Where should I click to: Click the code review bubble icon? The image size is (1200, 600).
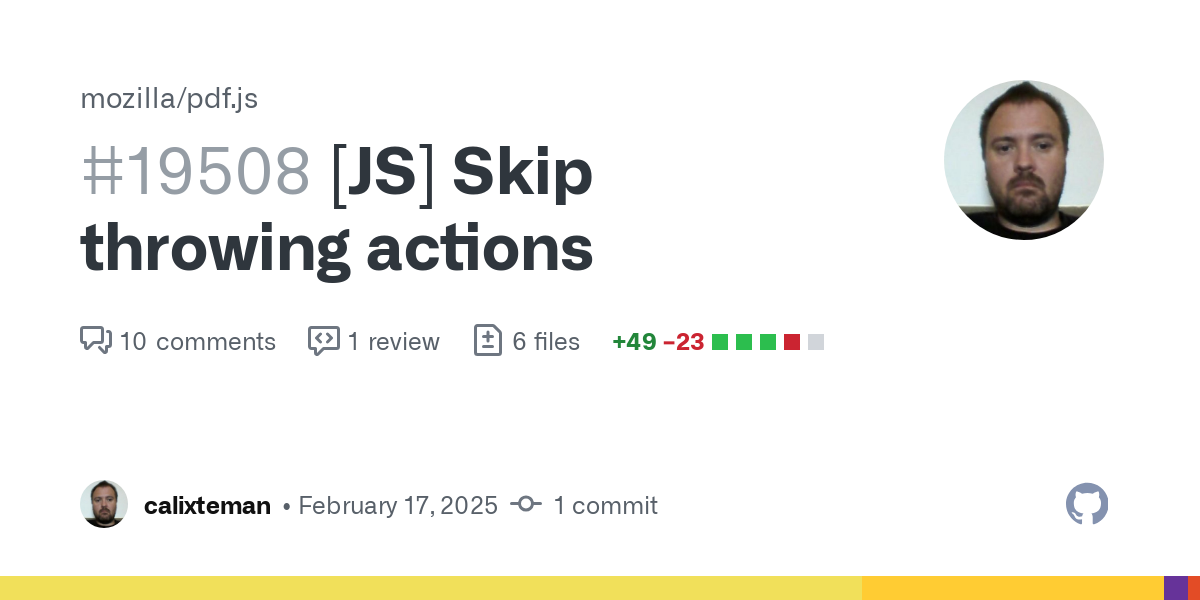[323, 340]
